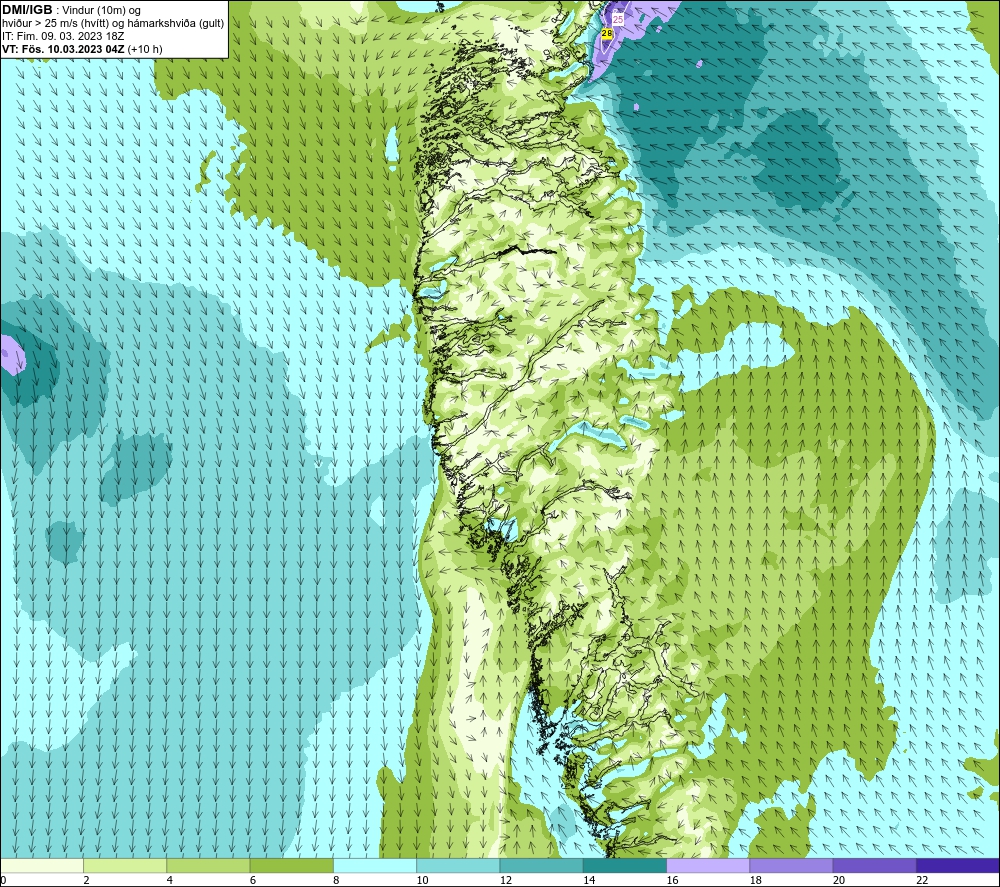Click the white '25' gust contour label
The width and height of the screenshot is (1000, 887).
tap(618, 20)
